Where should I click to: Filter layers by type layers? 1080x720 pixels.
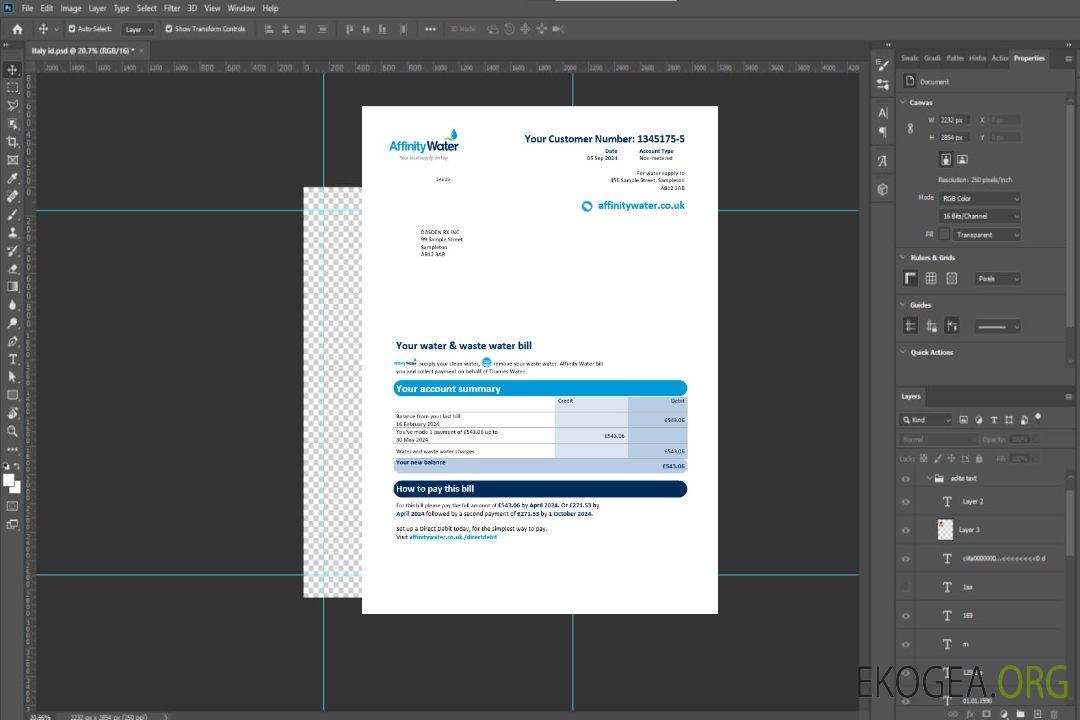tap(994, 420)
